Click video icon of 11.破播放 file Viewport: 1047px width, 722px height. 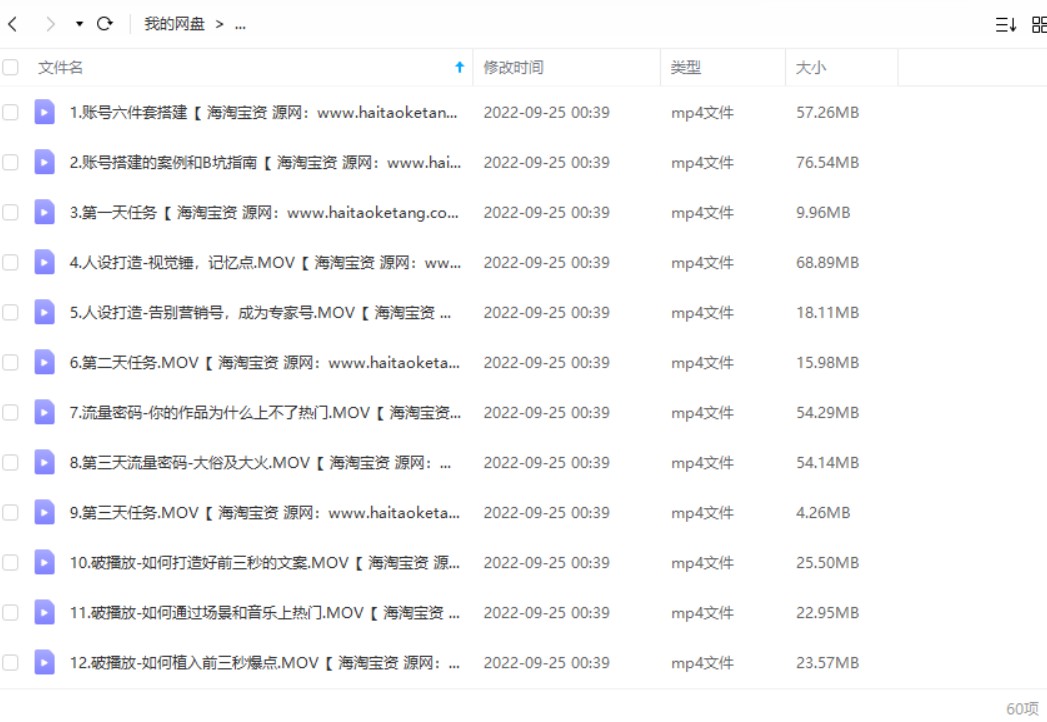point(44,613)
